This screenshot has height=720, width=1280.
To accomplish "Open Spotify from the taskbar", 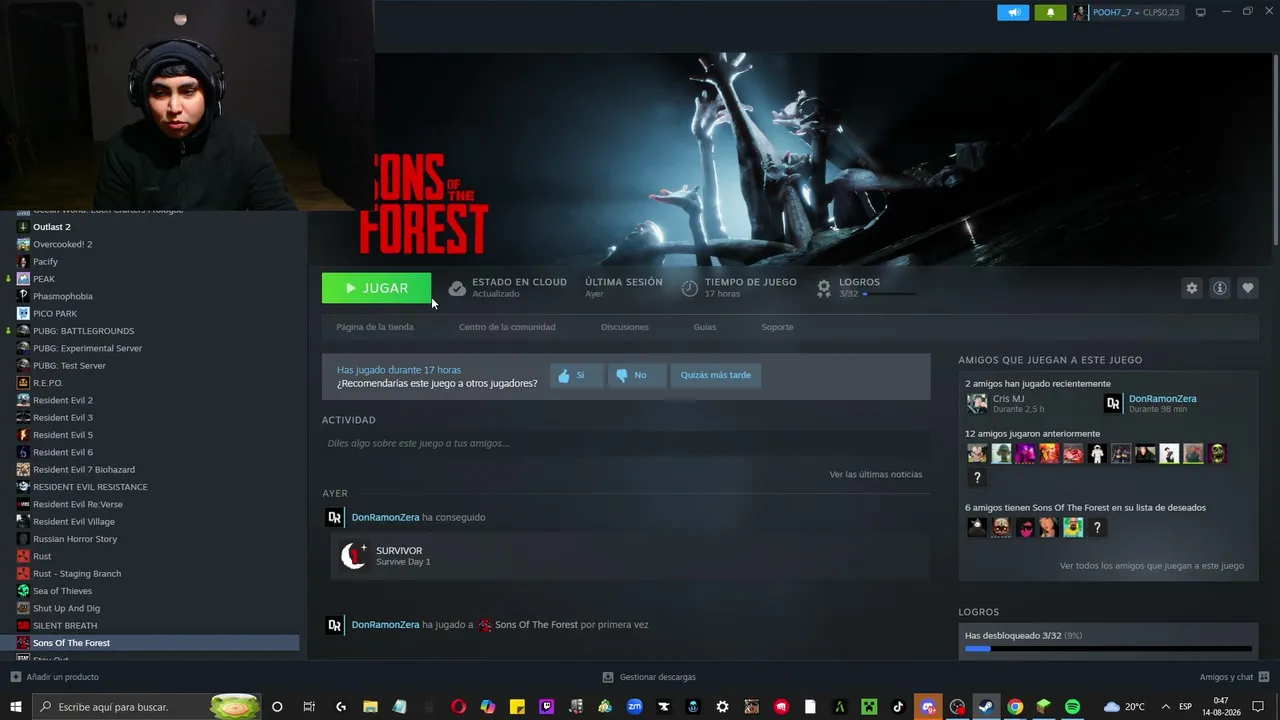I will point(1073,707).
